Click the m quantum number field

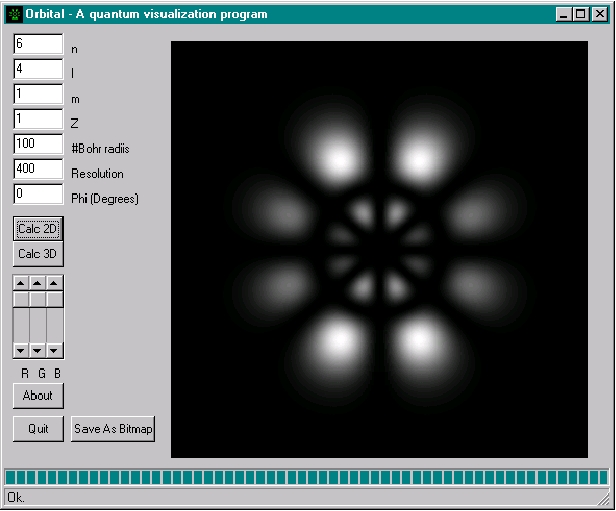(x=38, y=94)
